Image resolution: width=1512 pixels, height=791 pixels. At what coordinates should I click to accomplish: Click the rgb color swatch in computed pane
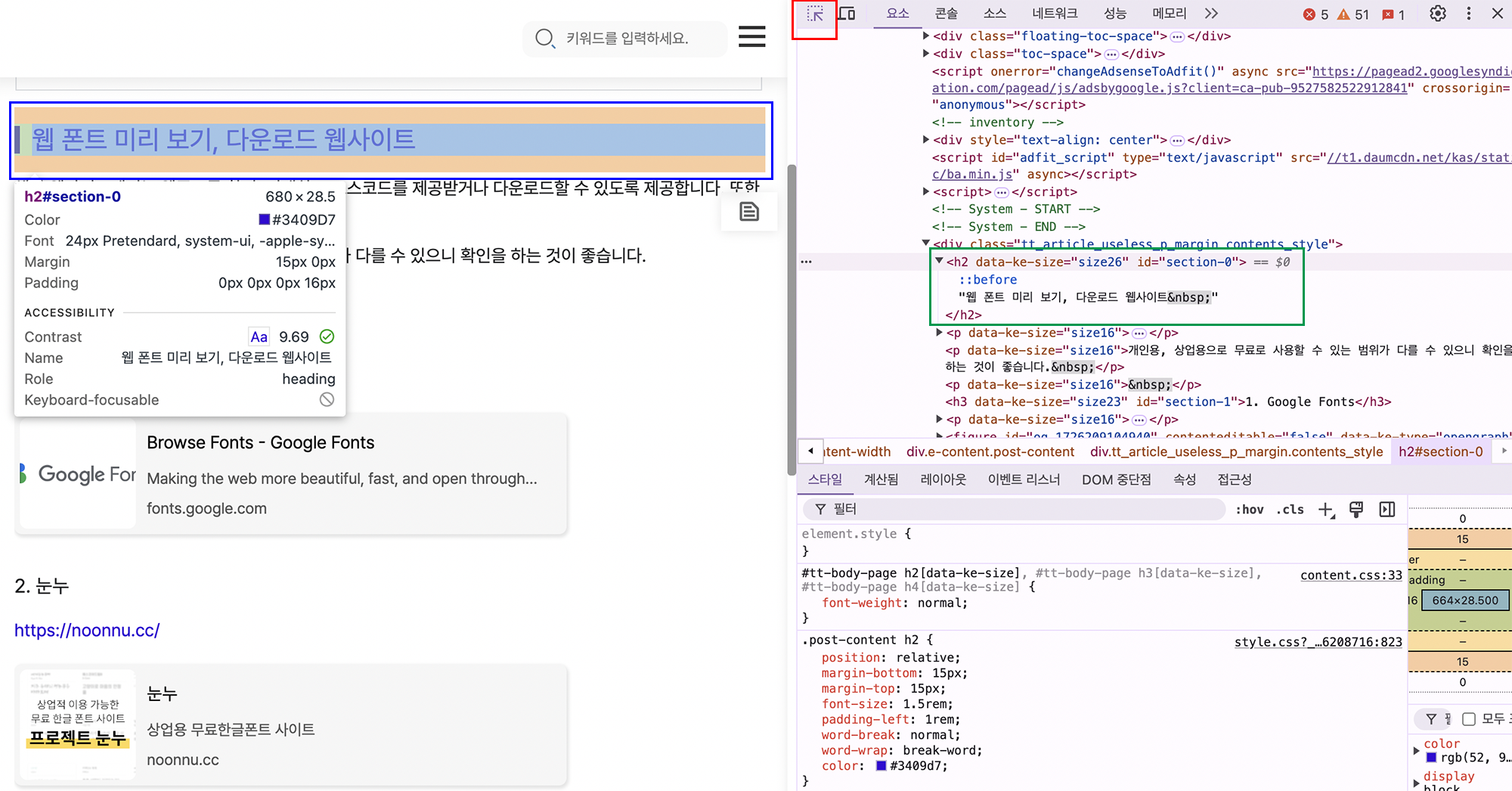click(1431, 758)
